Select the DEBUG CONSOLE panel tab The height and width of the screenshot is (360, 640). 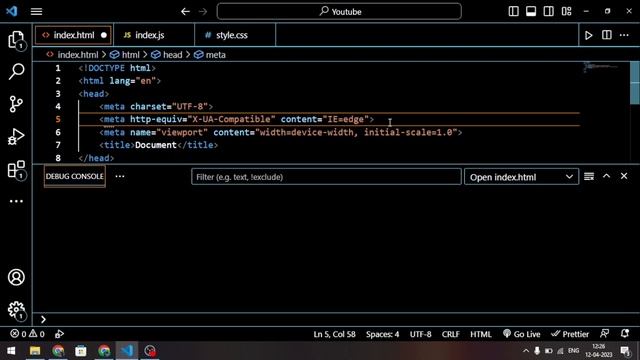(75, 176)
